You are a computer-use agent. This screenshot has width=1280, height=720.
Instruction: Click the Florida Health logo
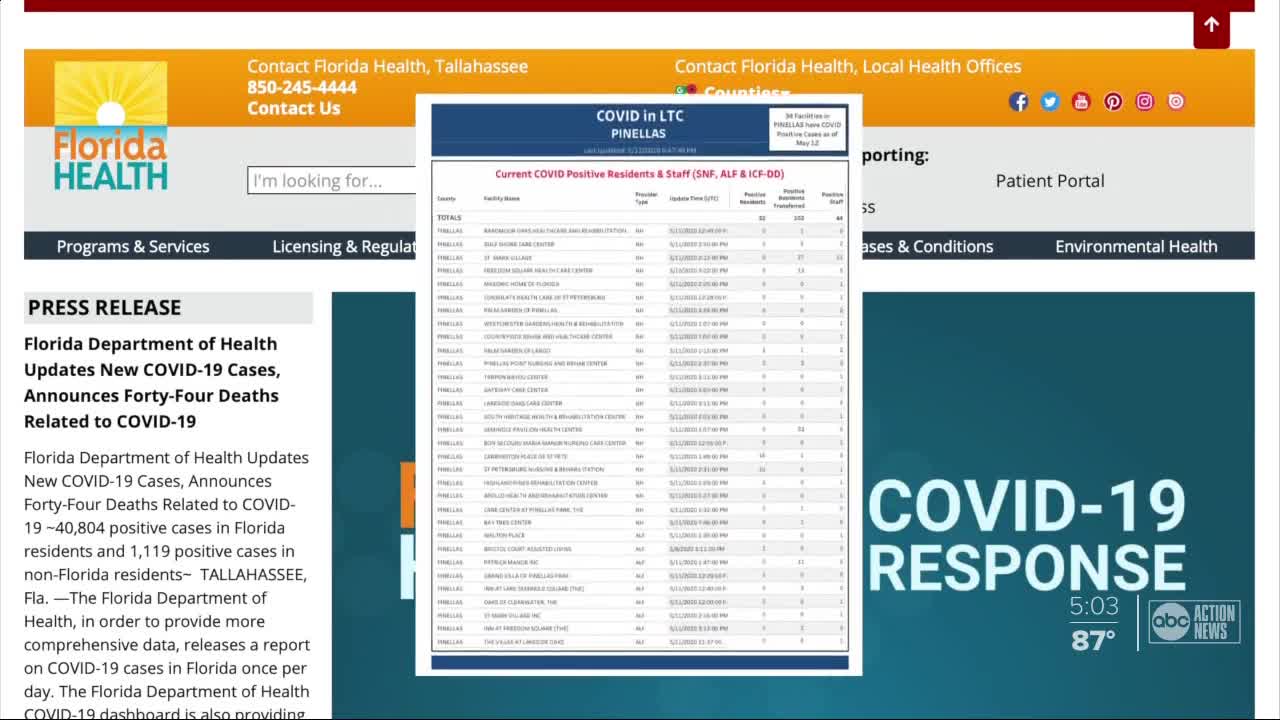click(x=110, y=127)
